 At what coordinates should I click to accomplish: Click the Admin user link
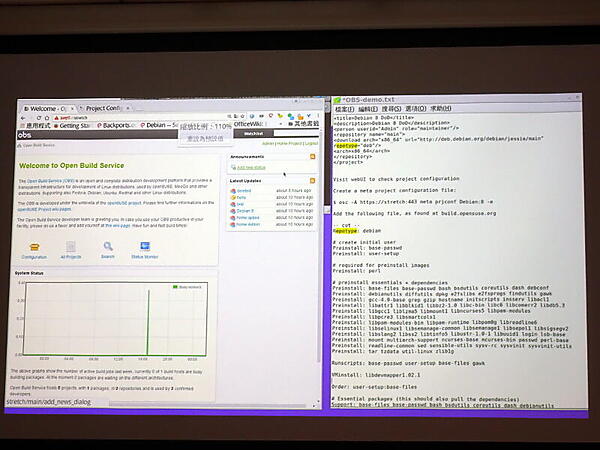268,143
